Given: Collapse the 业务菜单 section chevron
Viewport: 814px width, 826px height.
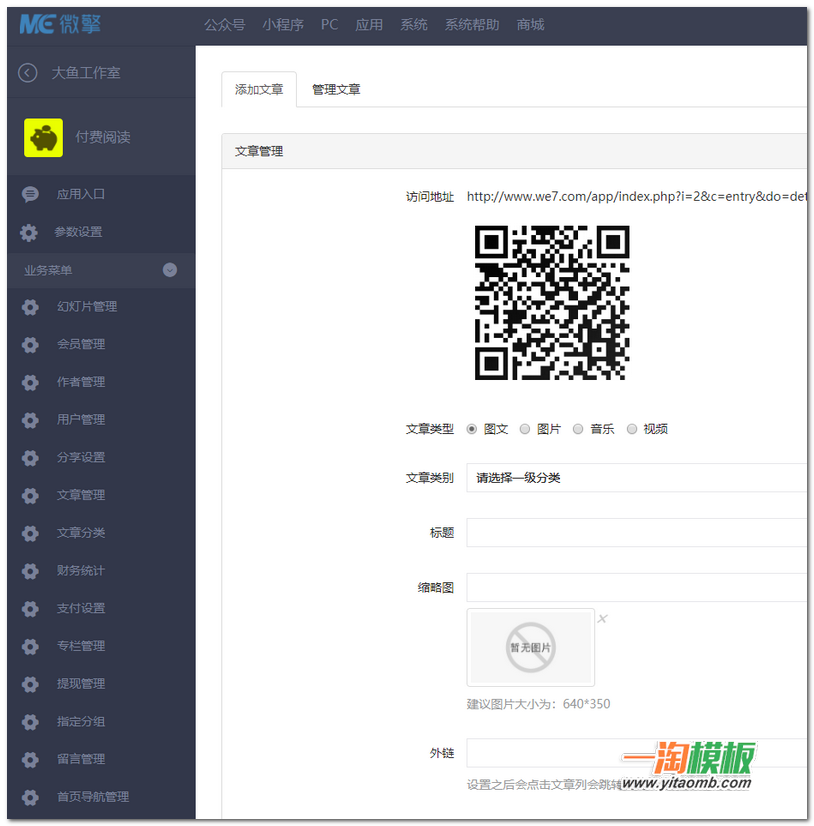Looking at the screenshot, I should tap(170, 270).
